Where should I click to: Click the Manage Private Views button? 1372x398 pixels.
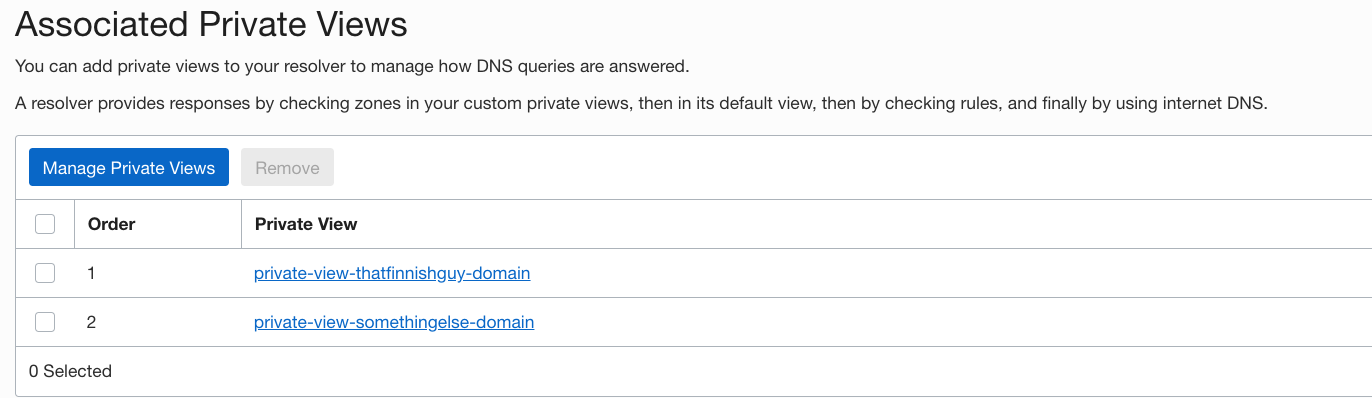[129, 168]
